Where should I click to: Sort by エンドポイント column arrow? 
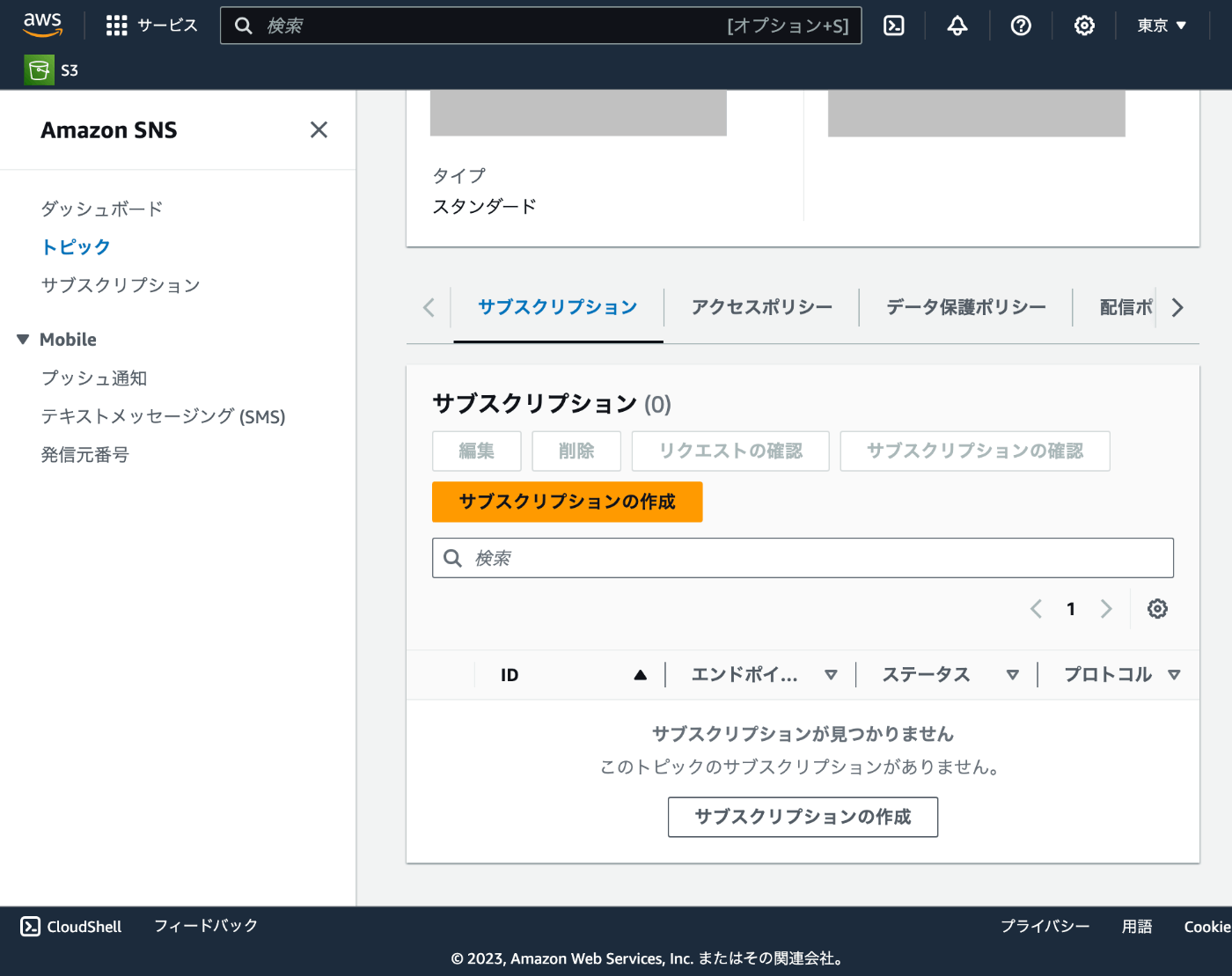tap(831, 675)
